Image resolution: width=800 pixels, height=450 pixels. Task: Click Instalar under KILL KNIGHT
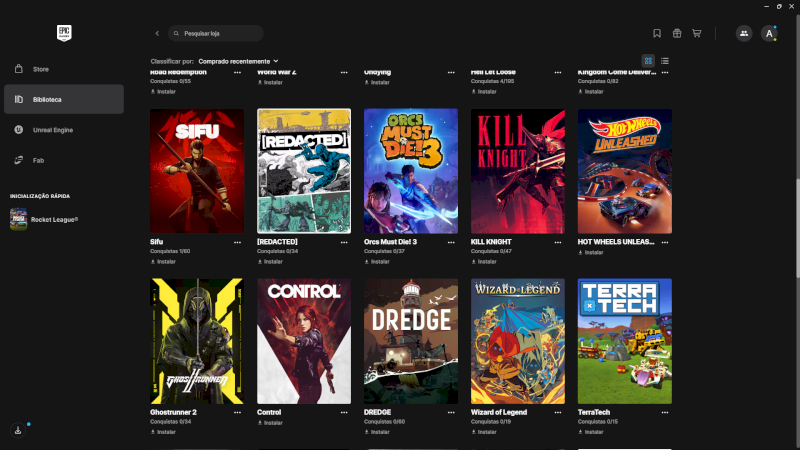coord(484,262)
